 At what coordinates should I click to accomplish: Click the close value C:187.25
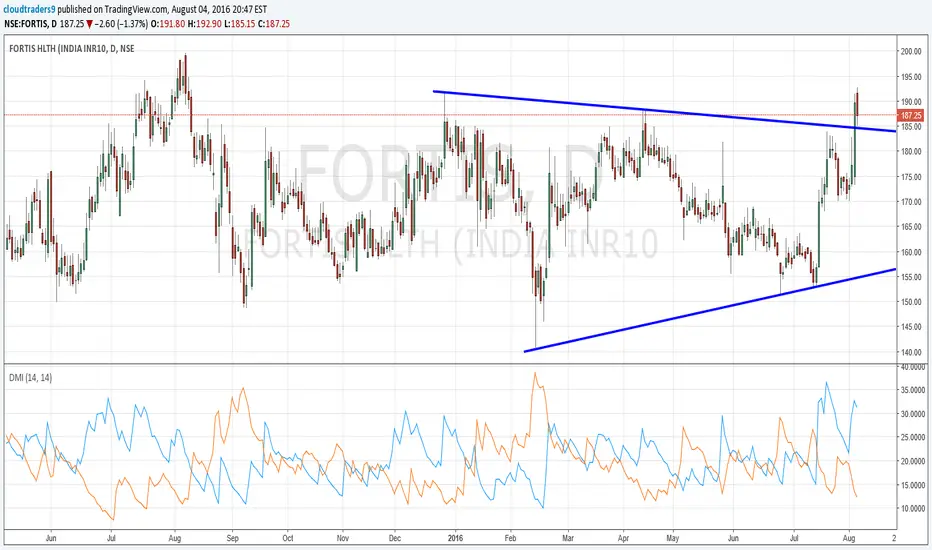(x=274, y=24)
